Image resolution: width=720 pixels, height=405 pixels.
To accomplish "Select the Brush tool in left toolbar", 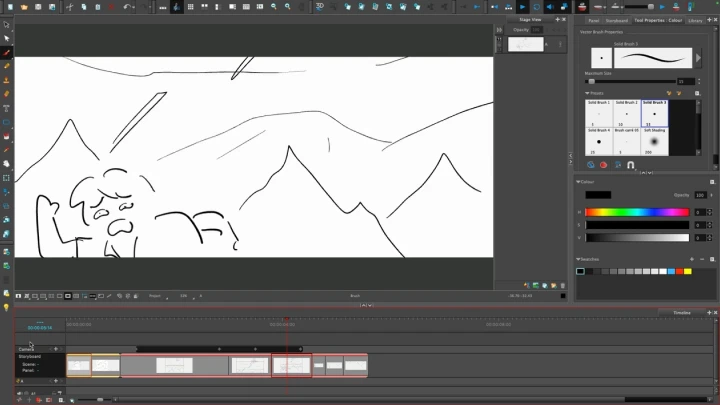I will tap(6, 53).
